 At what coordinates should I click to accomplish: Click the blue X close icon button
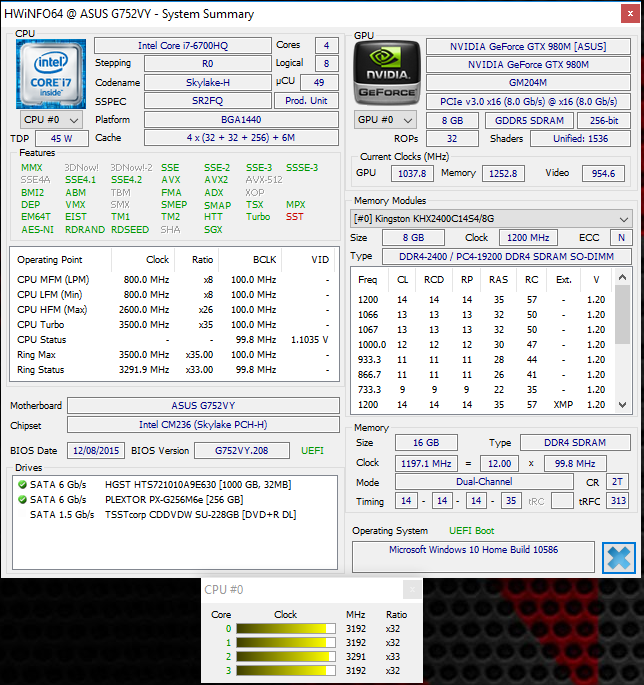tap(619, 558)
